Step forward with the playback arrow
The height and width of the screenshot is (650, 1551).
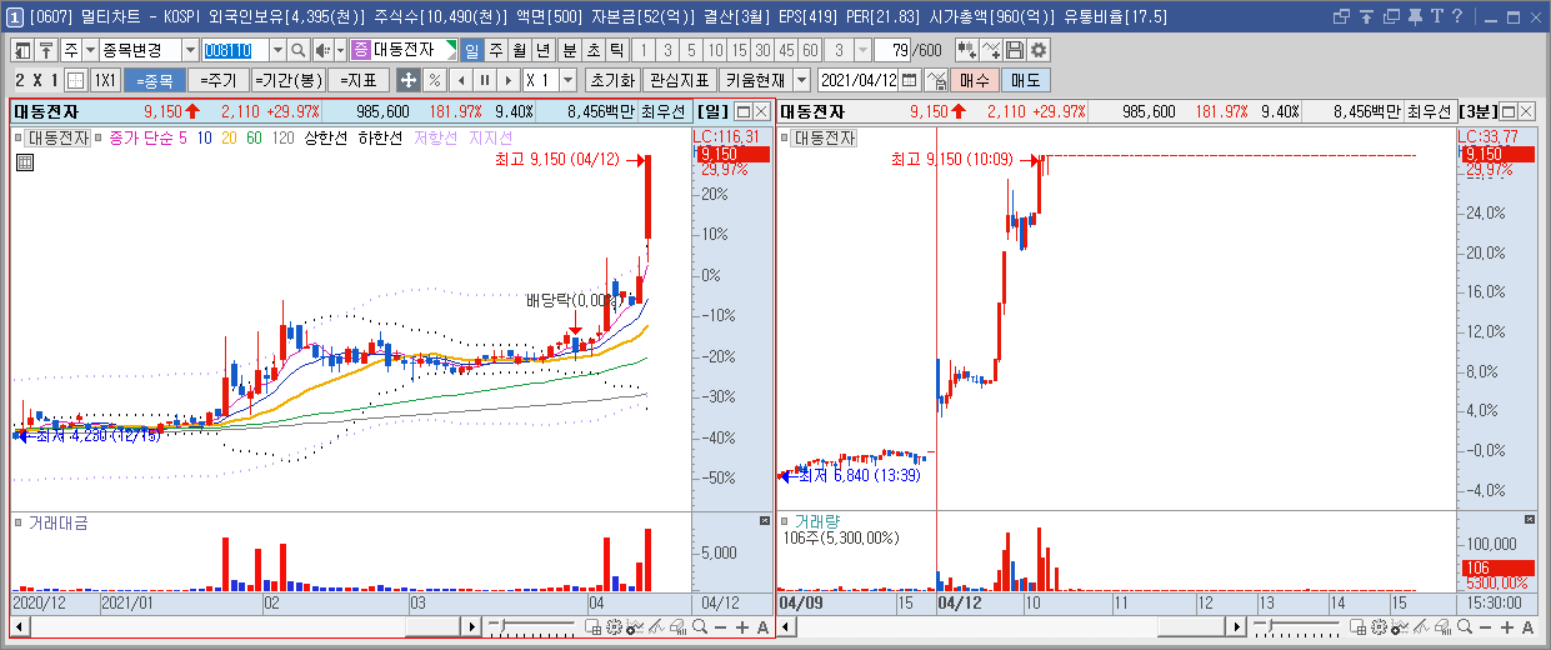click(509, 80)
